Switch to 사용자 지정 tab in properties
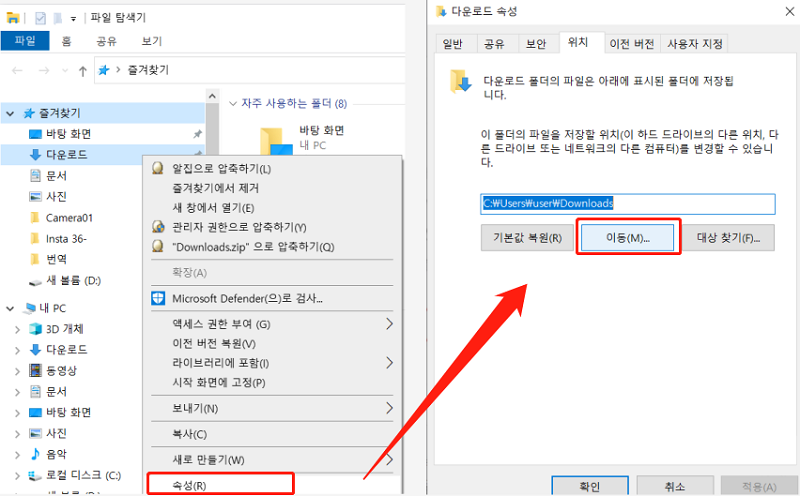 click(x=695, y=44)
